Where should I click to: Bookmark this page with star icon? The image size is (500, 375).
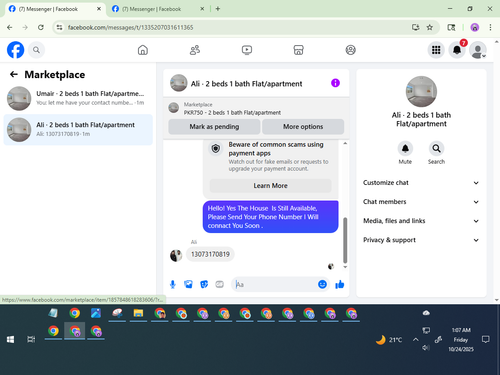tap(430, 27)
